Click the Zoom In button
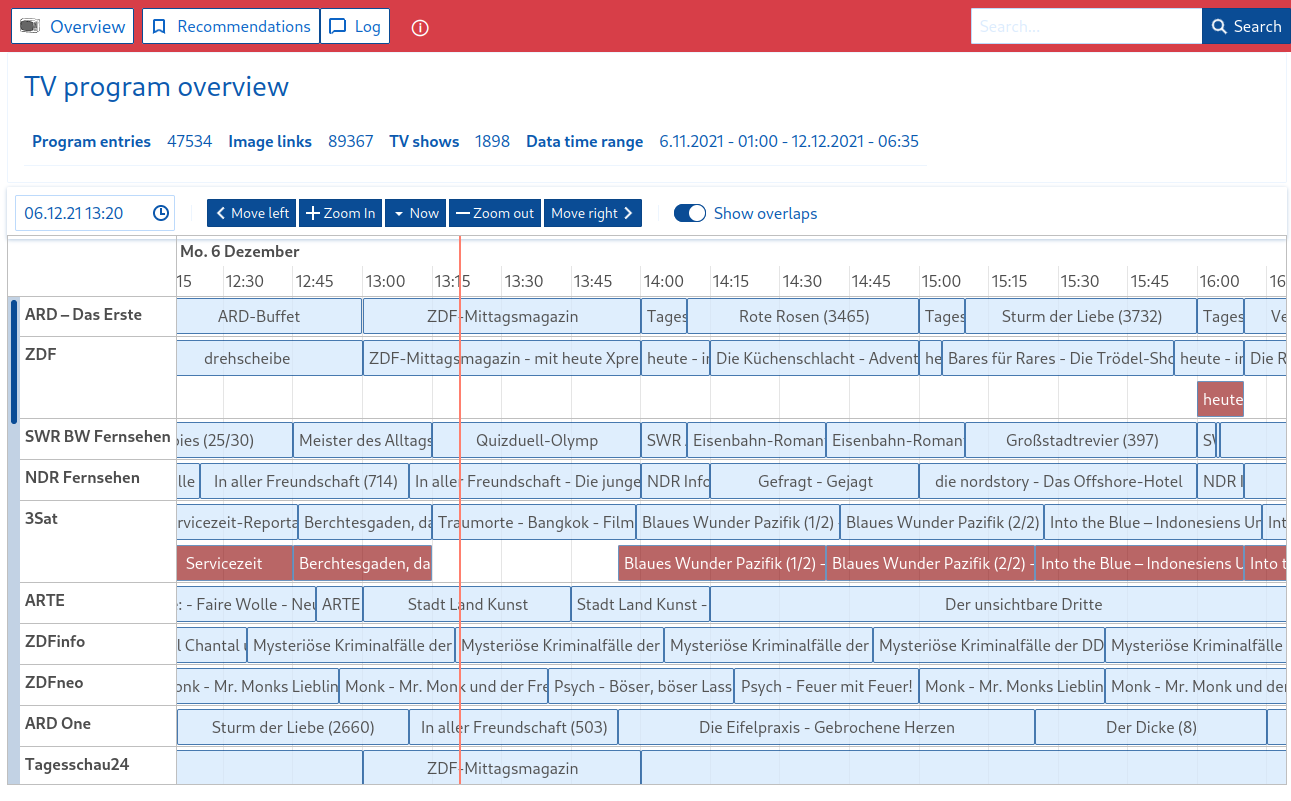The image size is (1291, 801). [x=340, y=213]
